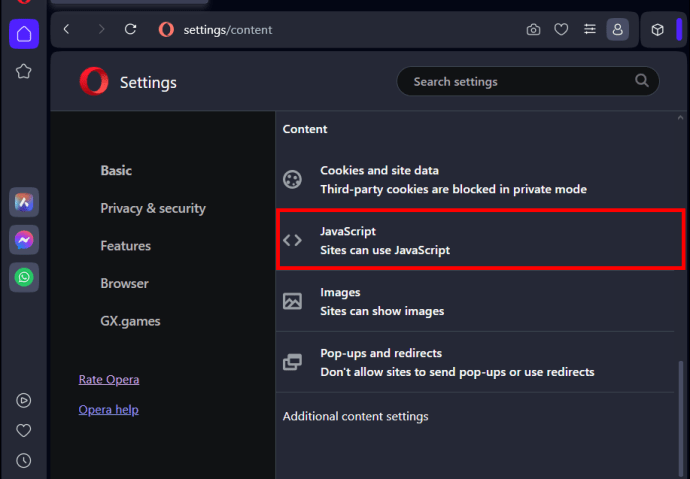Focus the Search settings field
This screenshot has height=479, width=690.
(528, 81)
